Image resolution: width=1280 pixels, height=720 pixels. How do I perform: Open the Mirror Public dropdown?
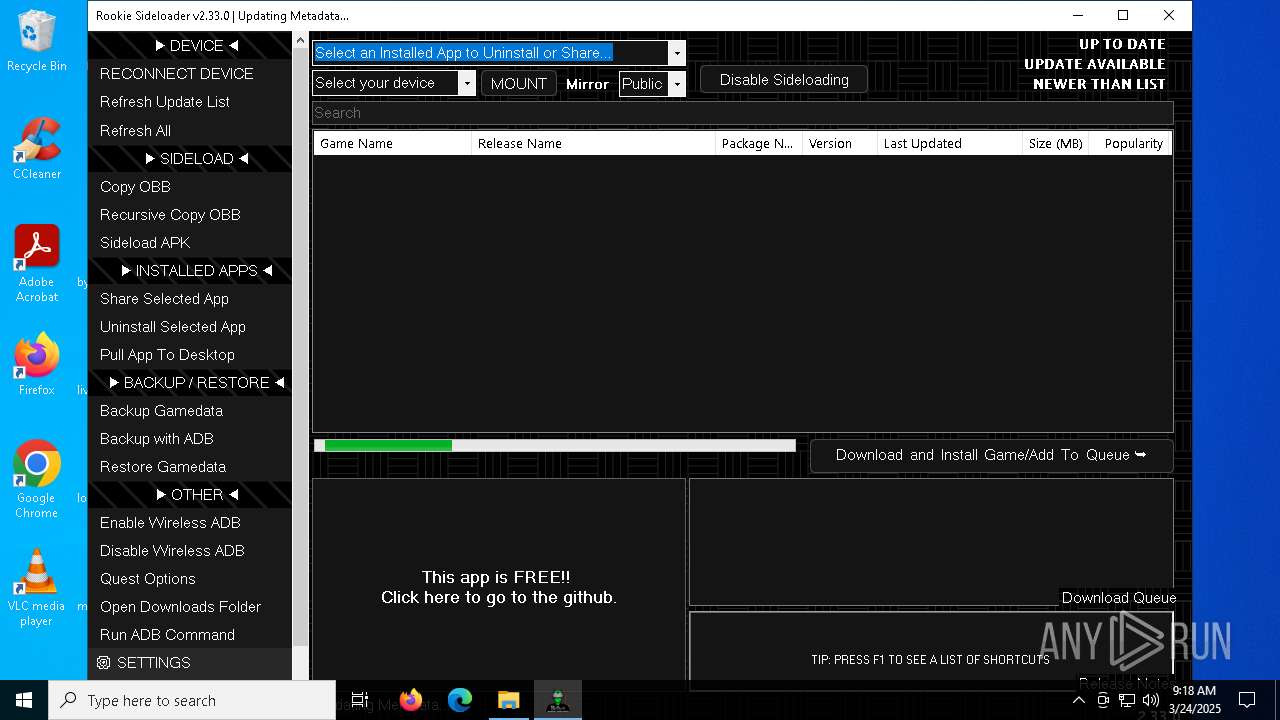[677, 84]
